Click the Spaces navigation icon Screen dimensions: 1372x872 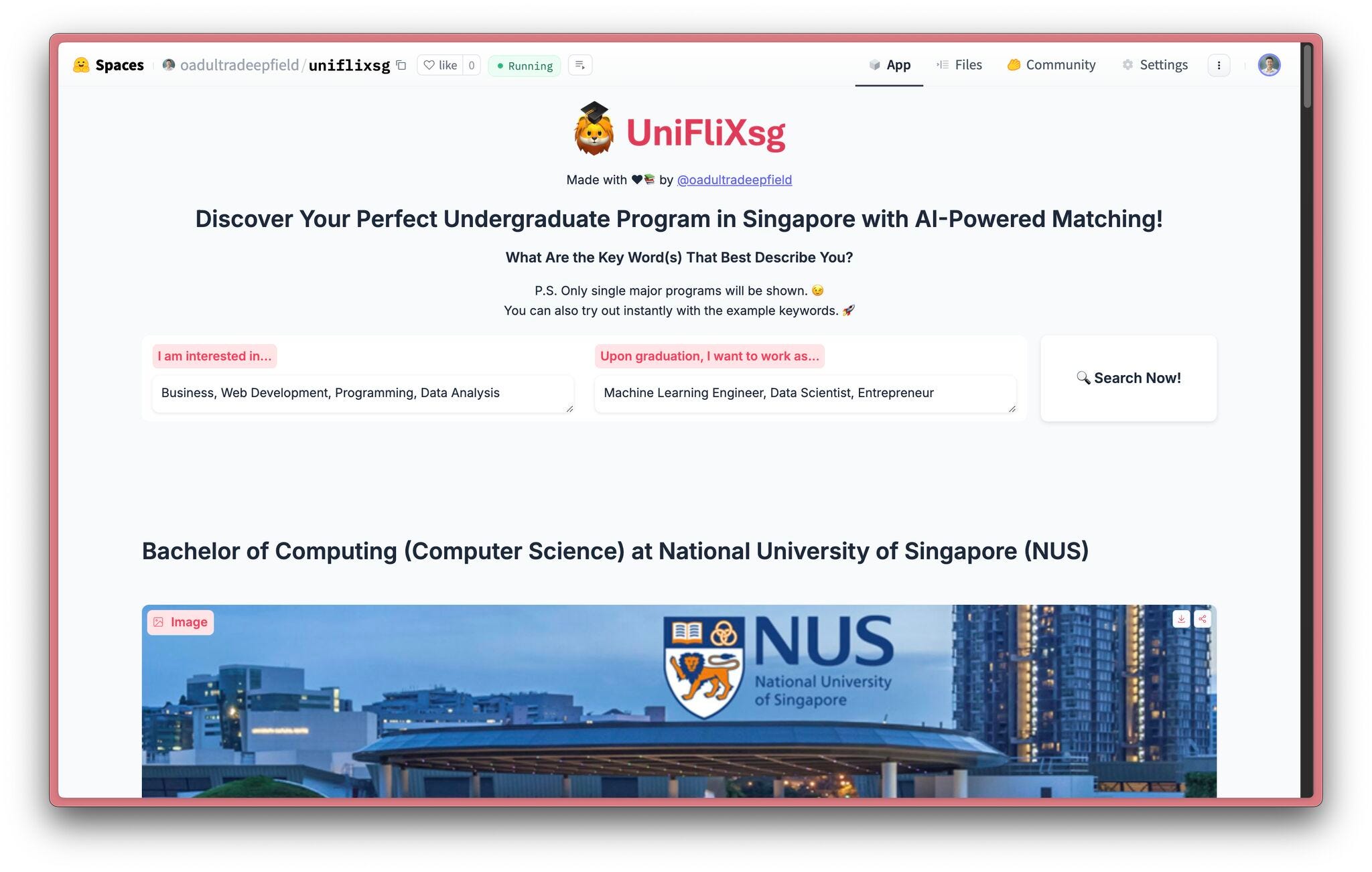click(x=82, y=63)
